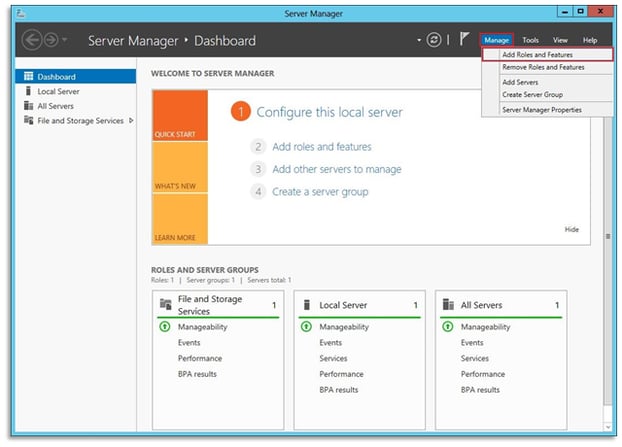This screenshot has width=622, height=447.
Task: Click File and Storage Services sidebar icon
Action: tap(28, 120)
